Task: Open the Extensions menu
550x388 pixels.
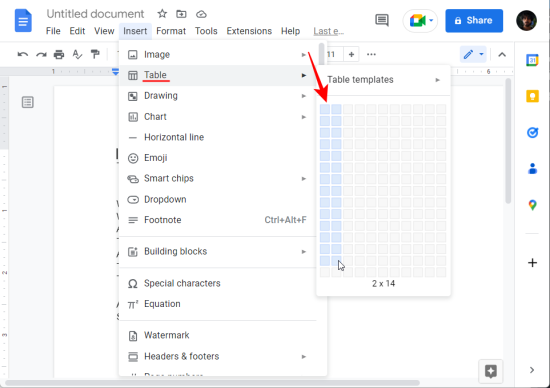Action: tap(249, 31)
